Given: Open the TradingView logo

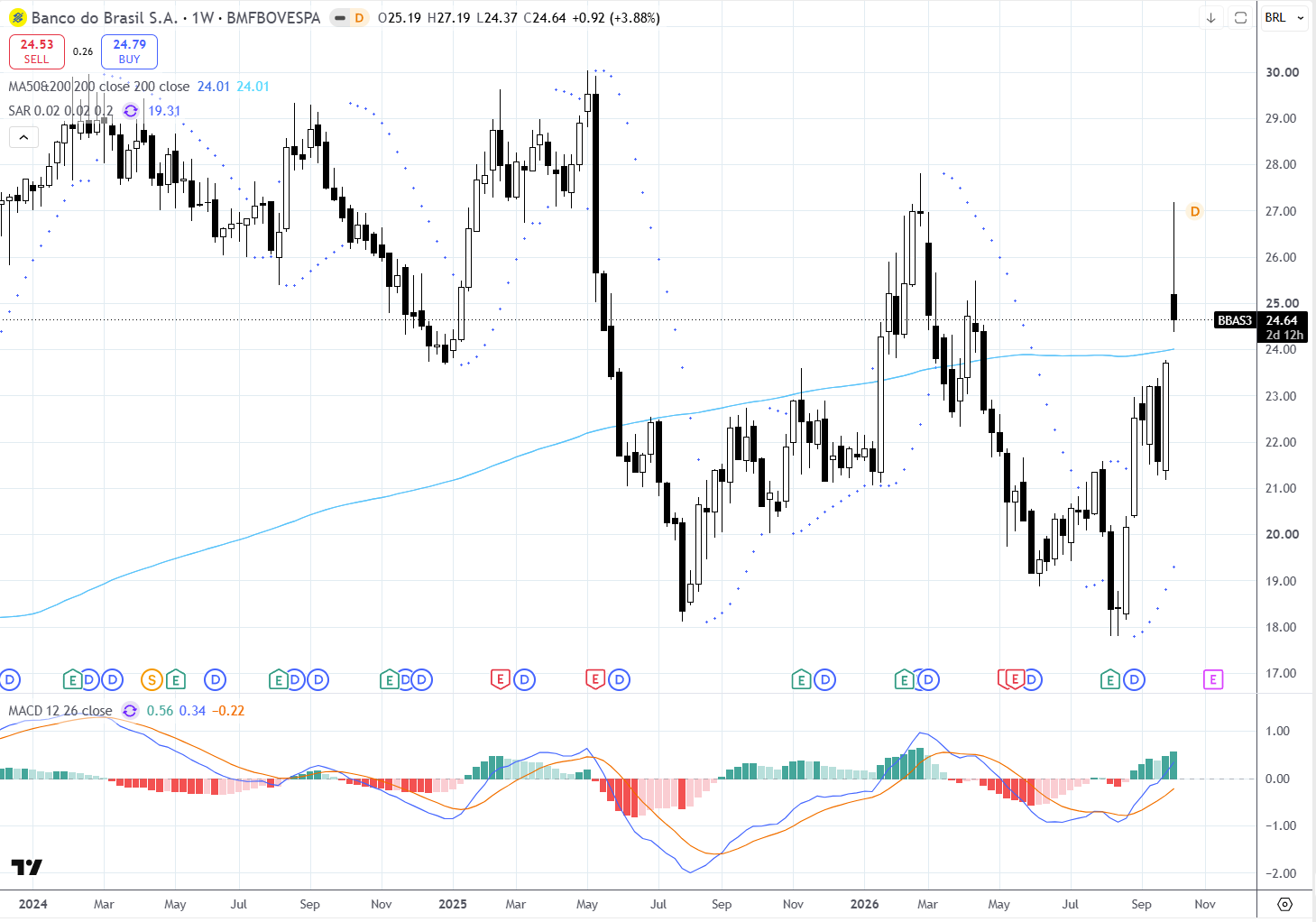Looking at the screenshot, I should click(x=27, y=867).
